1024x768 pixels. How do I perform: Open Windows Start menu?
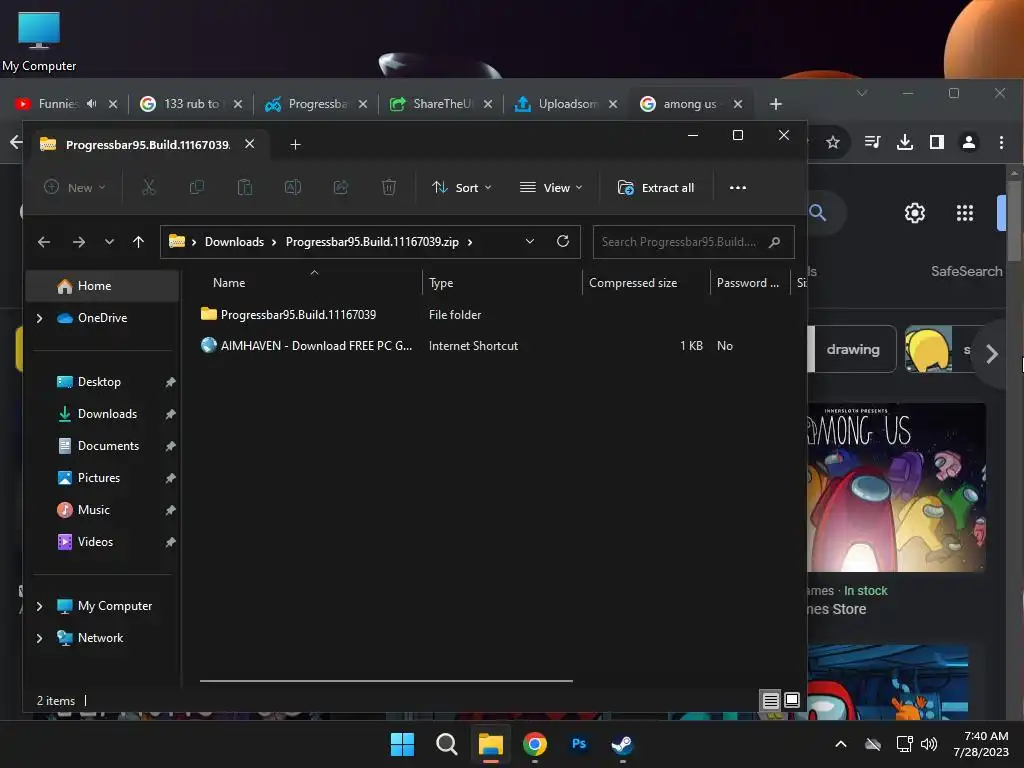tap(402, 744)
